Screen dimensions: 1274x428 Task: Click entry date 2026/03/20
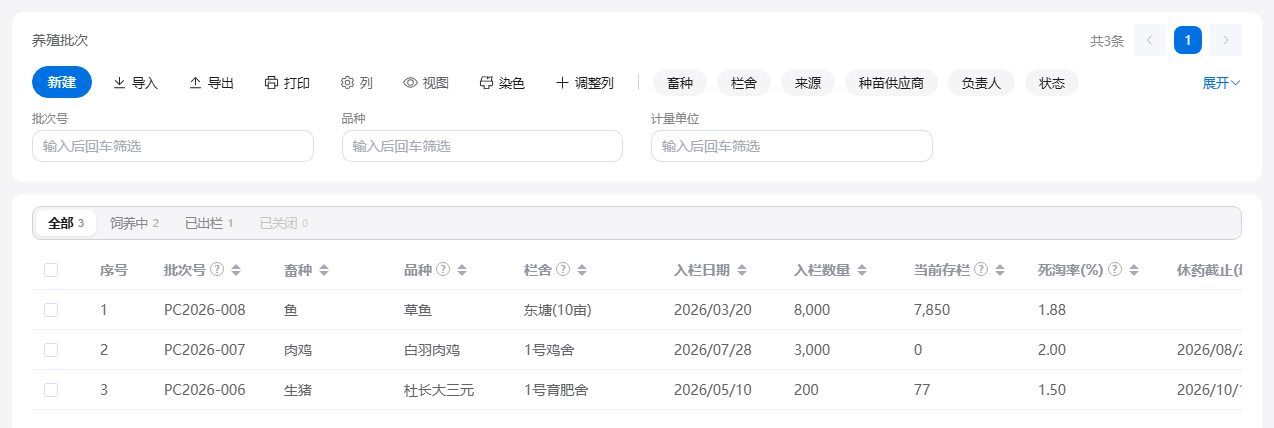click(x=713, y=310)
